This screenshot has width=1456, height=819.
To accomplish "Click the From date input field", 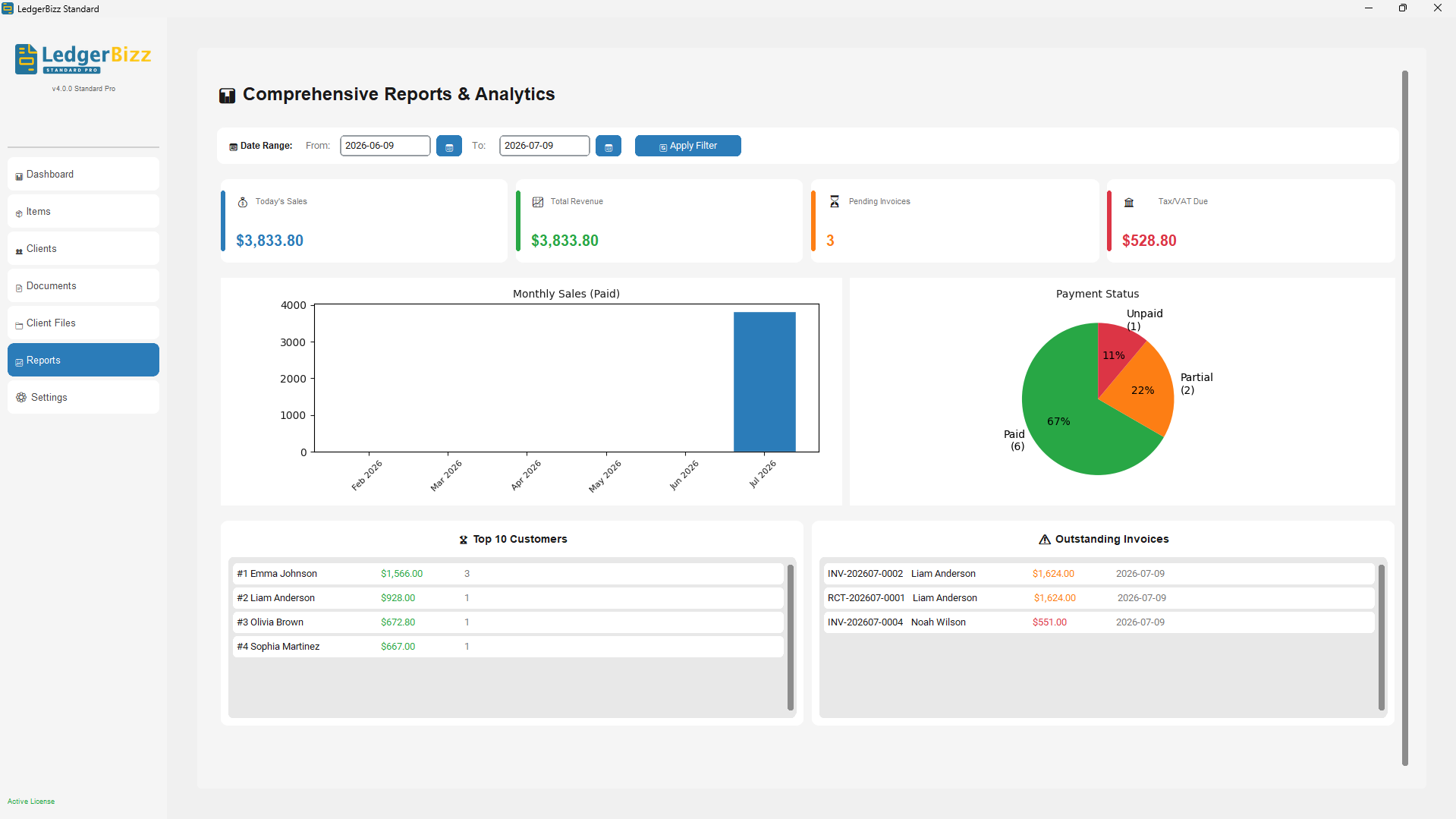I will (385, 146).
